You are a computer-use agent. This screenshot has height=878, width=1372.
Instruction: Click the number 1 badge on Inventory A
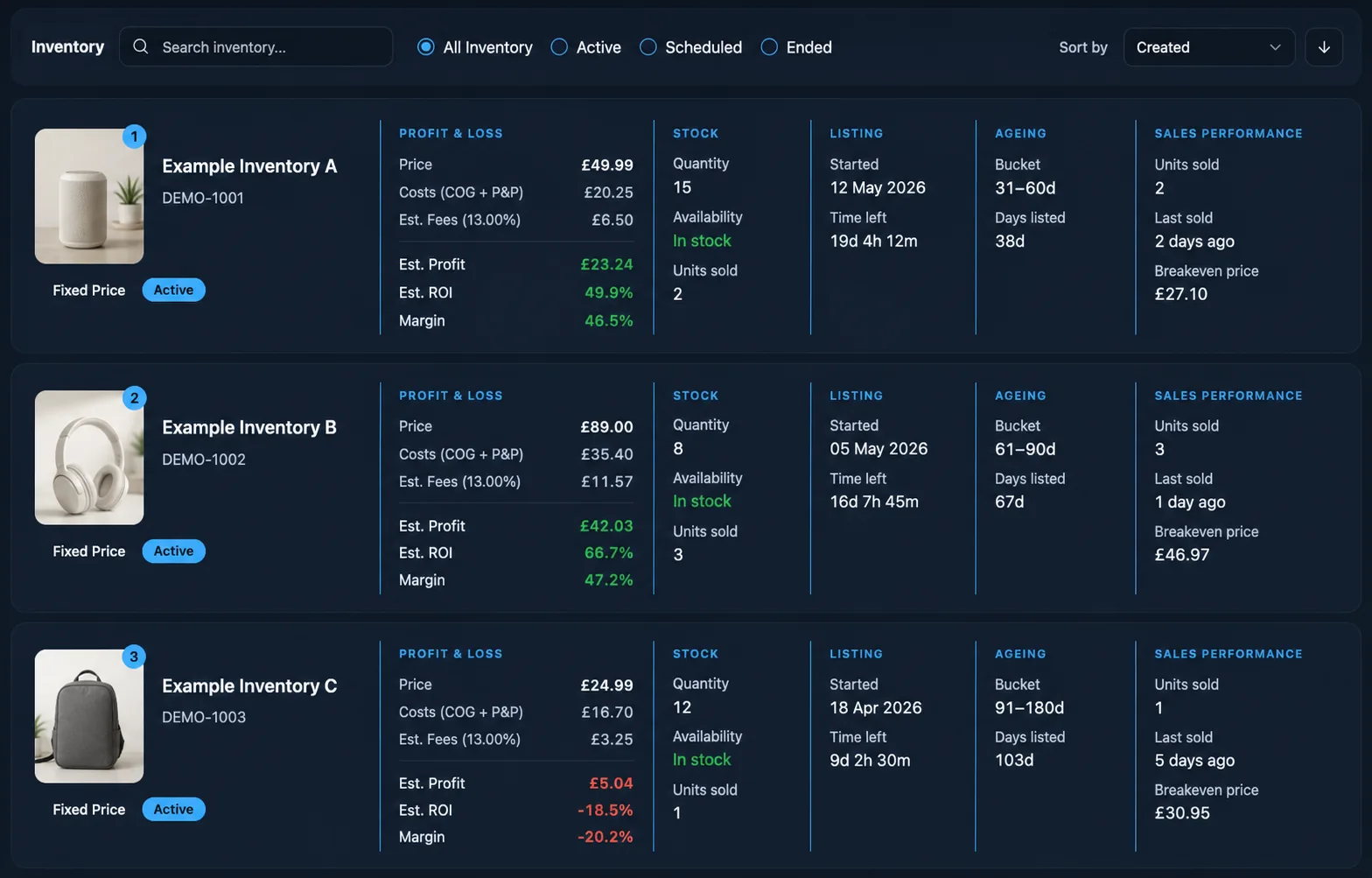pos(134,136)
